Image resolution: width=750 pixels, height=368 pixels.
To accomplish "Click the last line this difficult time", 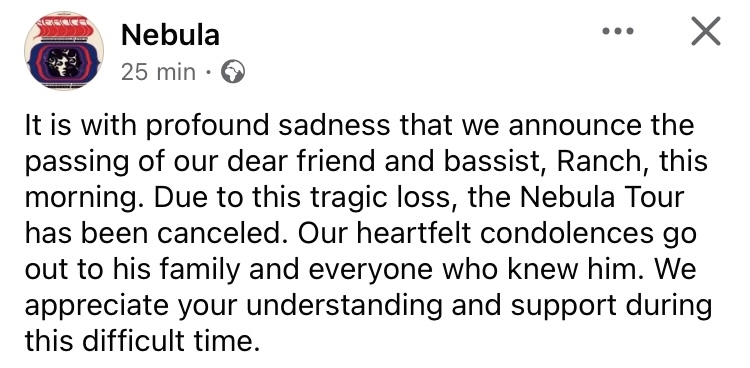I will (x=142, y=341).
